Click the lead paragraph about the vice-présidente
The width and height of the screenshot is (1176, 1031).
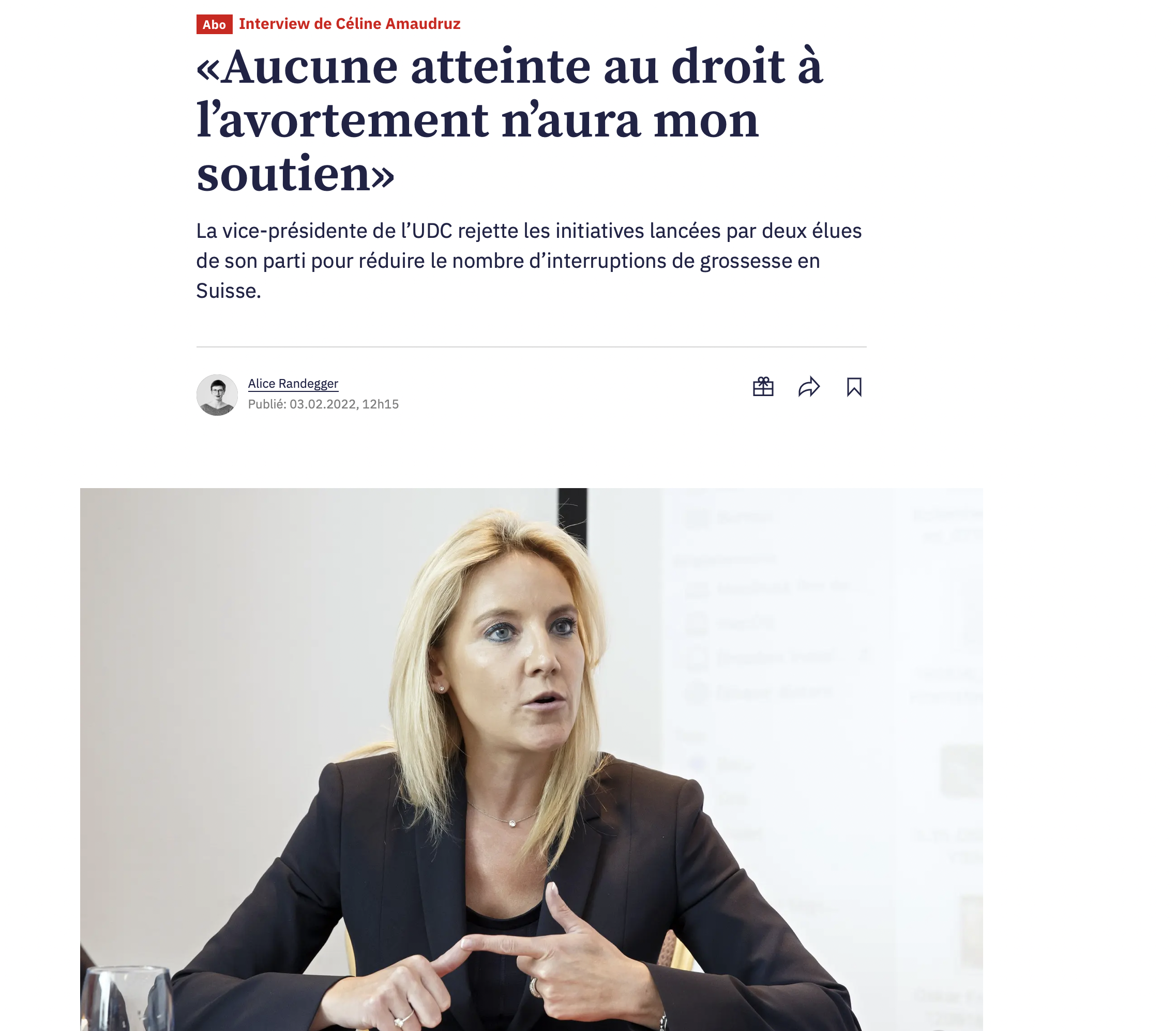coord(529,261)
